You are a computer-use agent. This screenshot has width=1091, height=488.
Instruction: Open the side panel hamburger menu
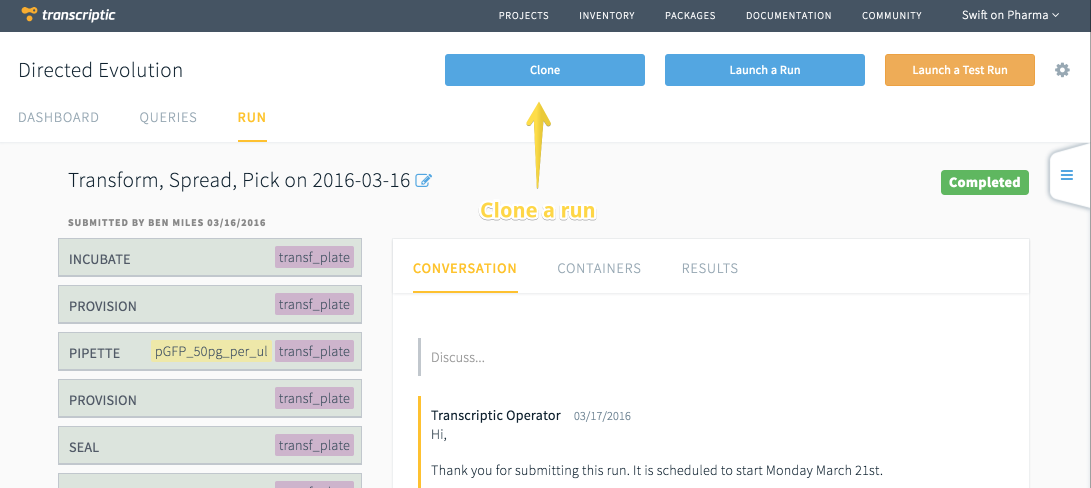click(1067, 175)
